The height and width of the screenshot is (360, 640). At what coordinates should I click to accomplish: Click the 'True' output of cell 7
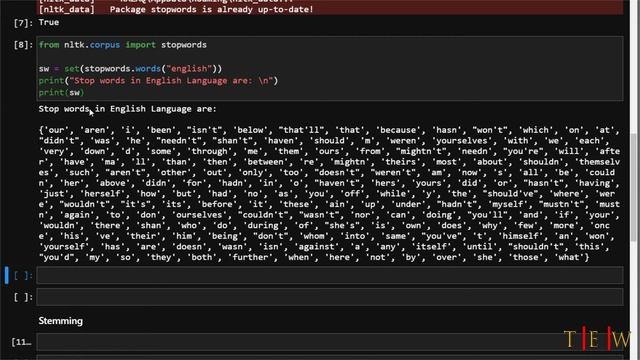coord(49,22)
